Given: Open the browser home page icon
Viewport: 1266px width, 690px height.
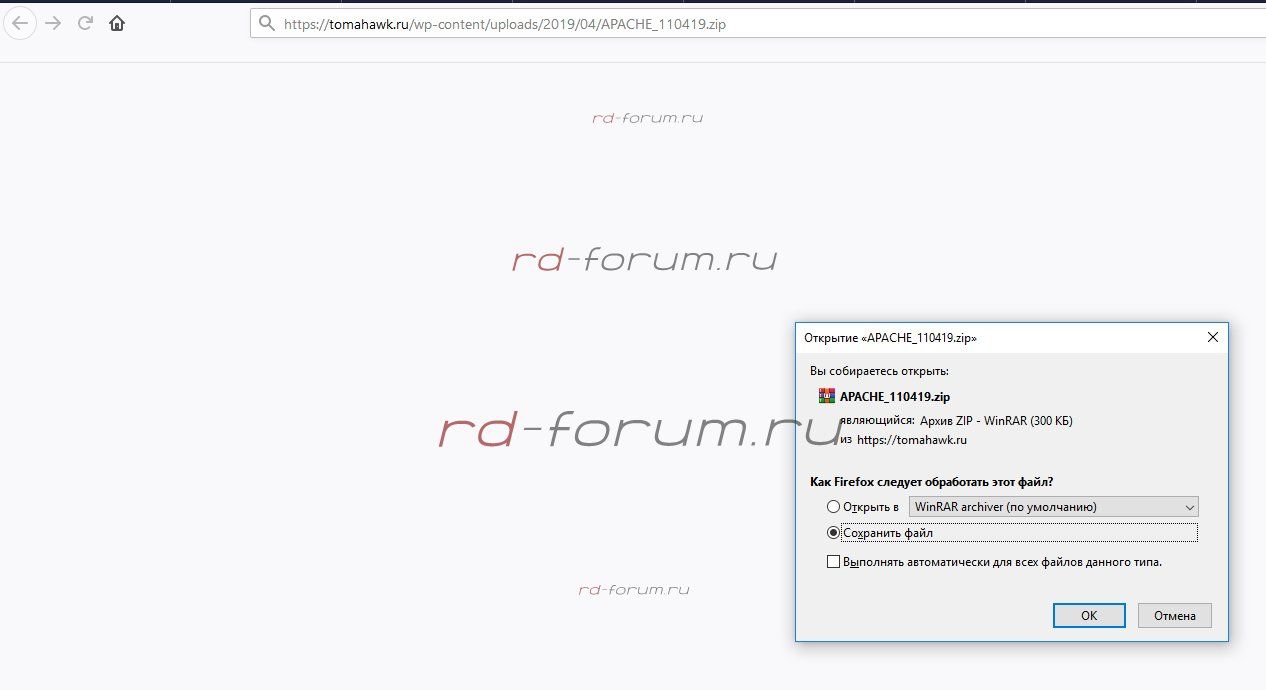Looking at the screenshot, I should click(117, 23).
